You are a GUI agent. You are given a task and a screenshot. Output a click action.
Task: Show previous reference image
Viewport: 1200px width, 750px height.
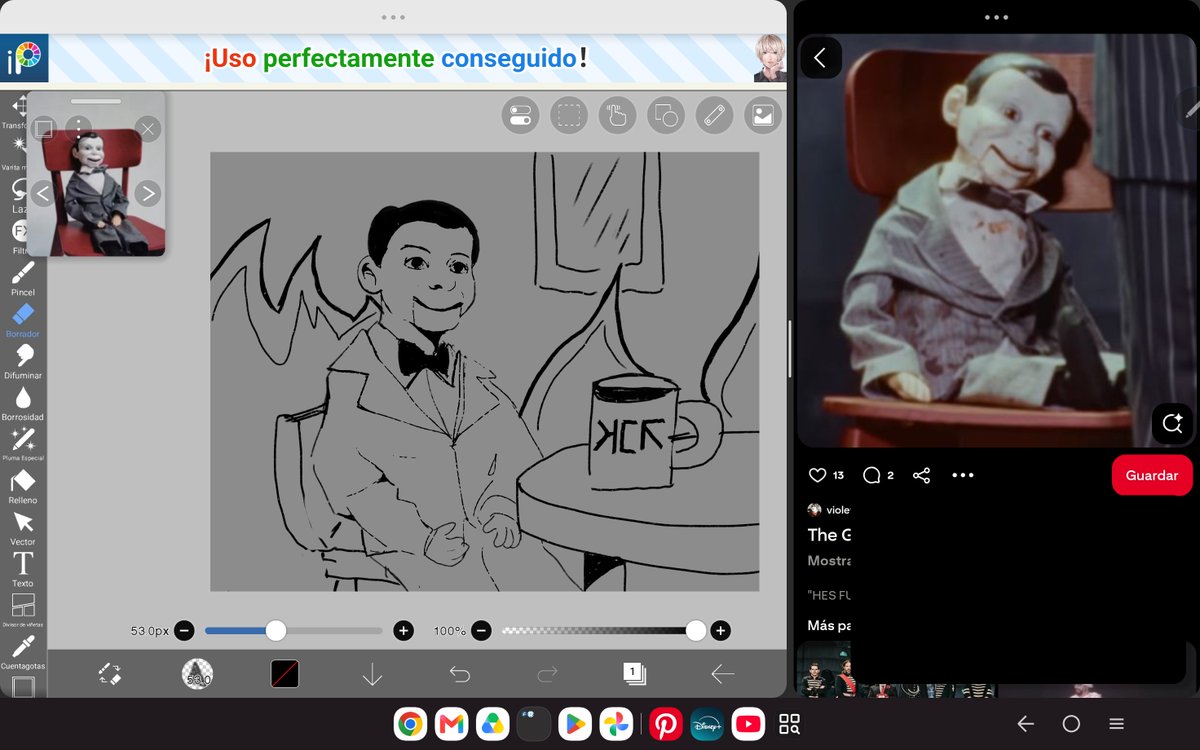tap(42, 193)
